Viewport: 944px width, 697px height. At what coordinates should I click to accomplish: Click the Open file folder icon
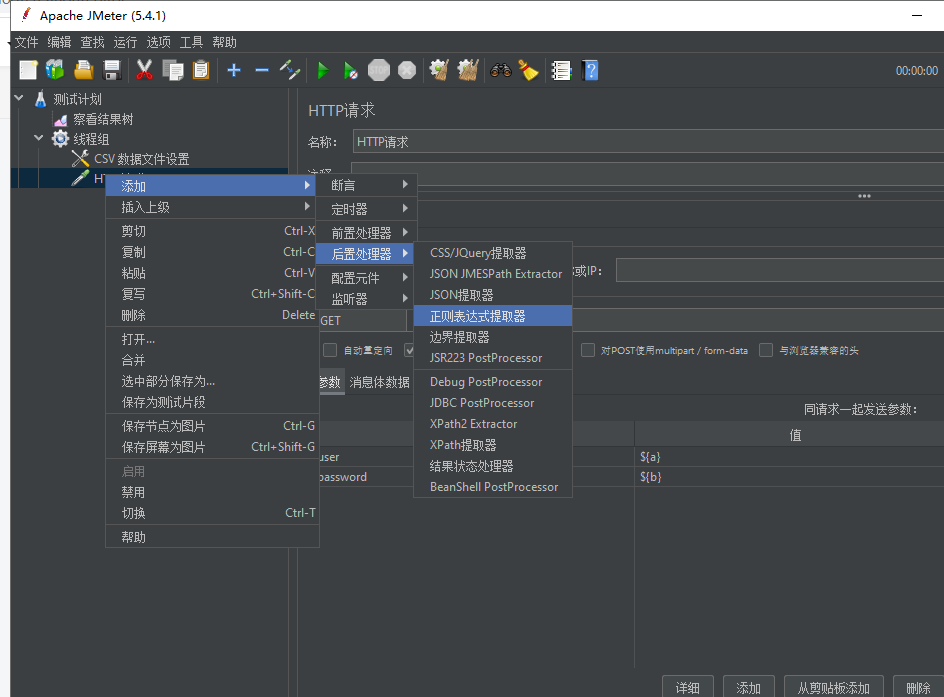pyautogui.click(x=84, y=70)
